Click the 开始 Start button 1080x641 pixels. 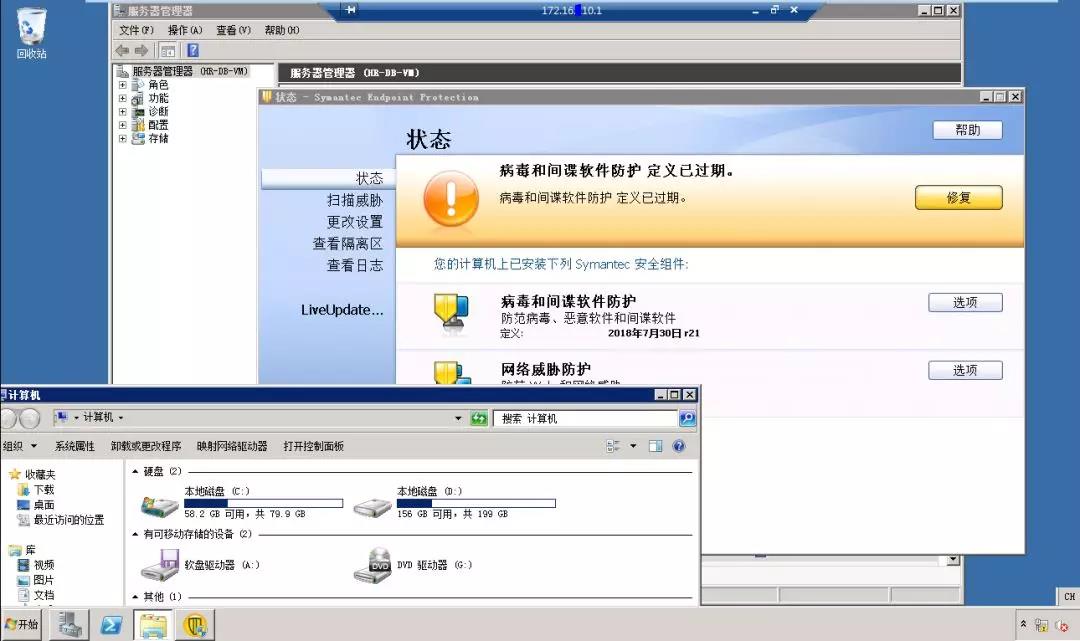pyautogui.click(x=21, y=624)
